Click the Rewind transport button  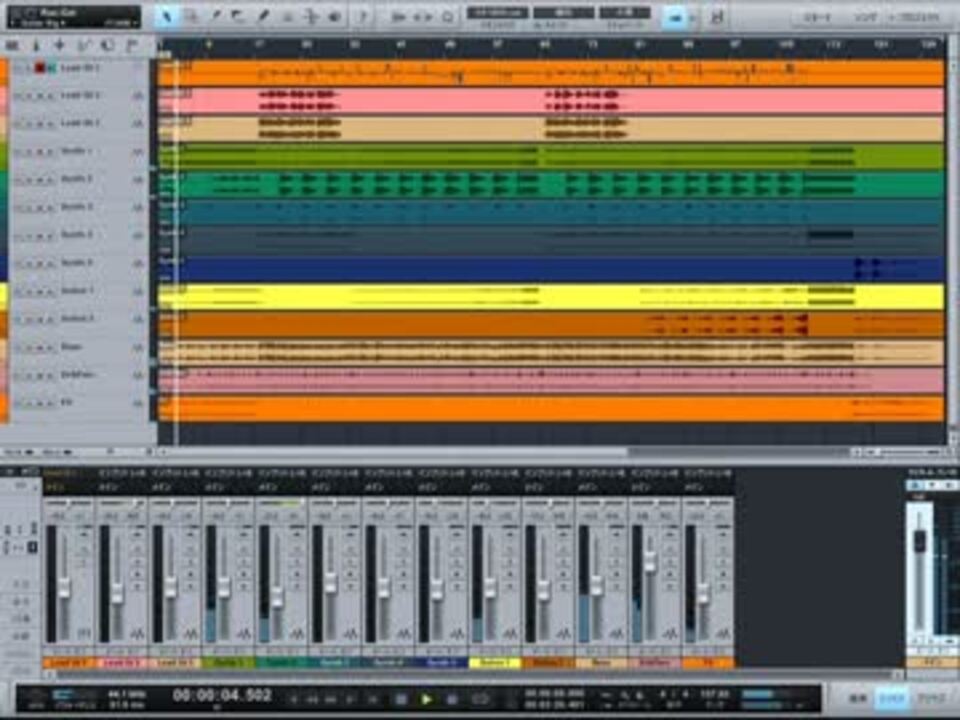[312, 699]
